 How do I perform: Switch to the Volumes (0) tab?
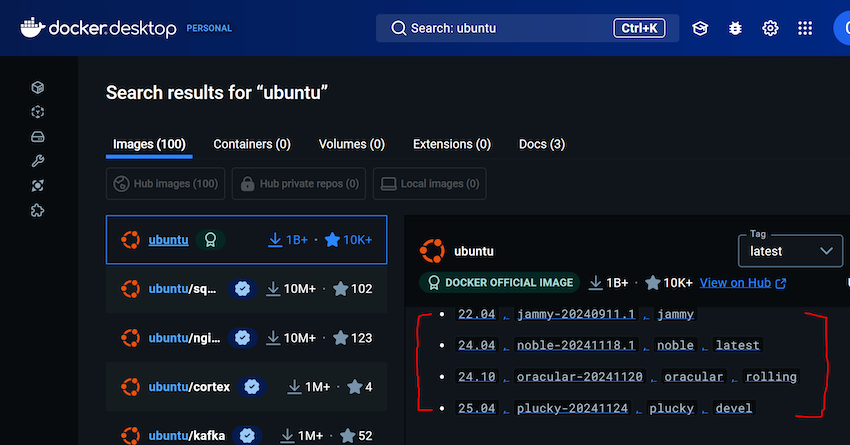[x=352, y=144]
